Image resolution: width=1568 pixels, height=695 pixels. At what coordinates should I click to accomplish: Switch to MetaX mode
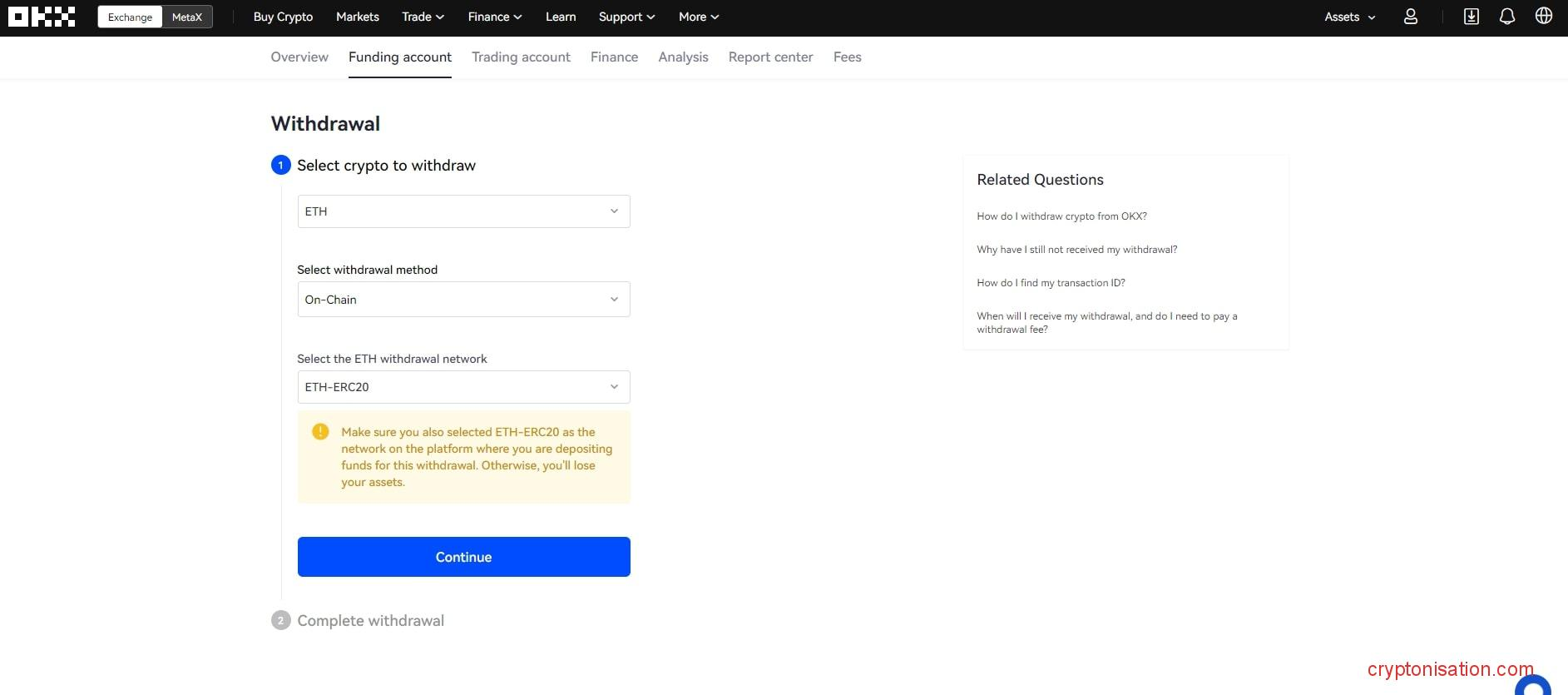[186, 17]
